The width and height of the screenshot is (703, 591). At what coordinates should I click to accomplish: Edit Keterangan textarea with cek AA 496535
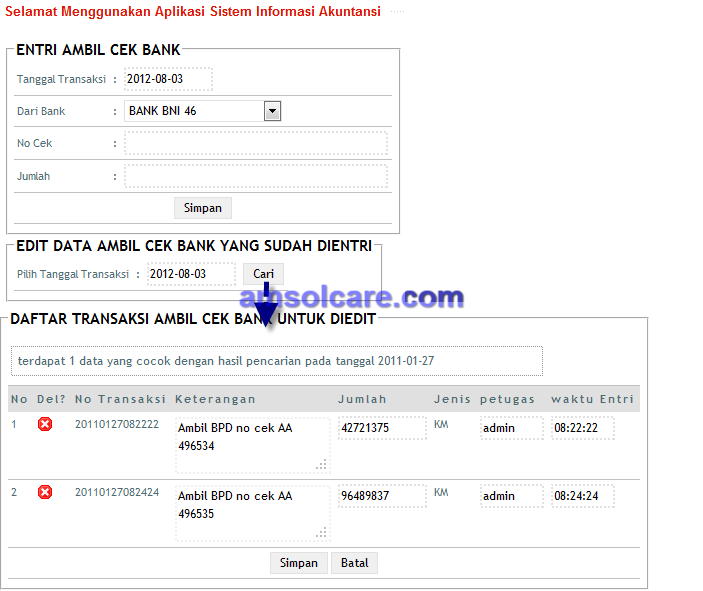tap(253, 513)
